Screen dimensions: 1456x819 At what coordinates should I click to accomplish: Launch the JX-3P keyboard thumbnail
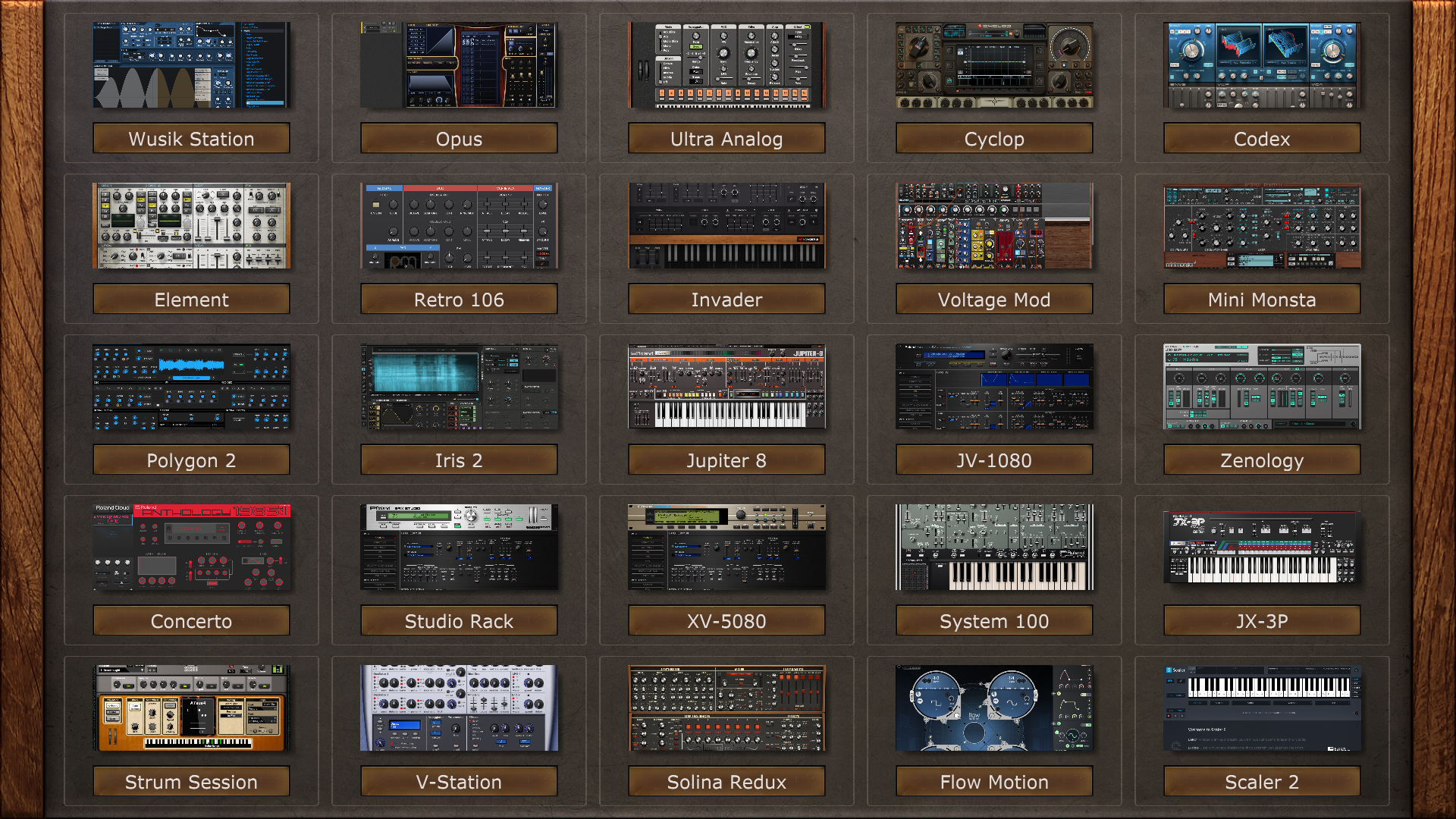pos(1262,548)
